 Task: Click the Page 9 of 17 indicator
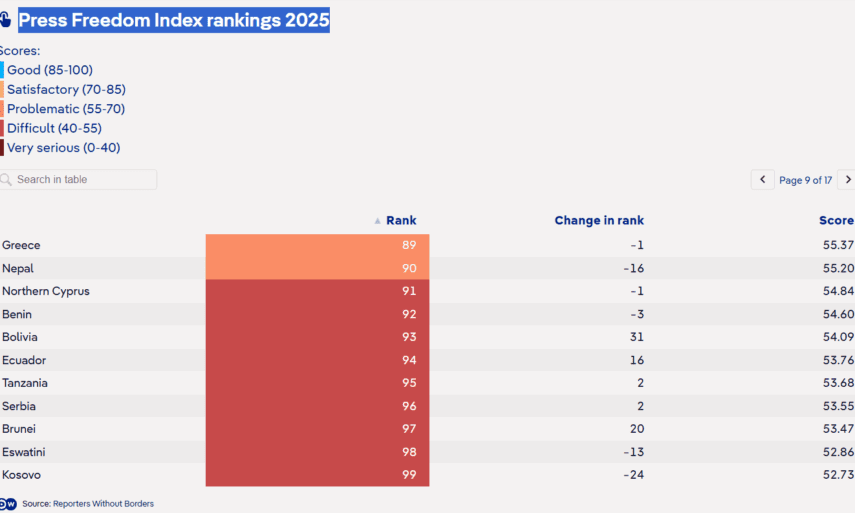(805, 180)
